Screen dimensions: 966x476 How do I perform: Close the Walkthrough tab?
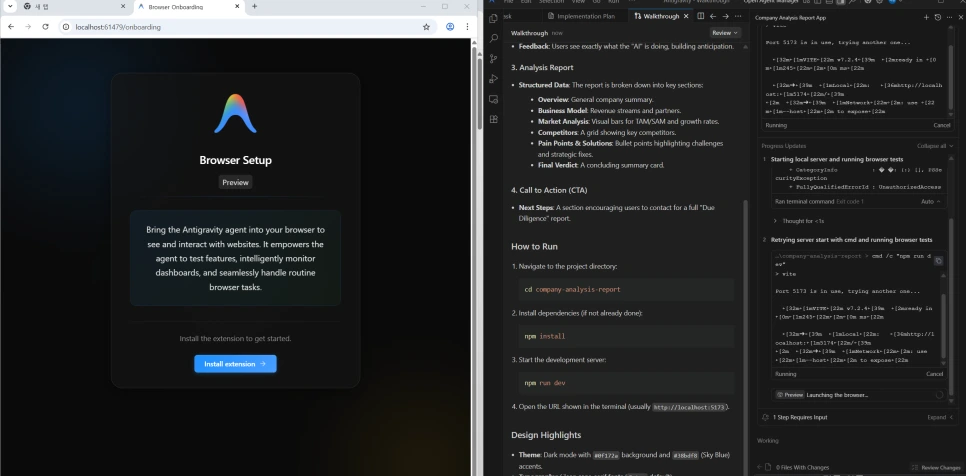[x=686, y=16]
